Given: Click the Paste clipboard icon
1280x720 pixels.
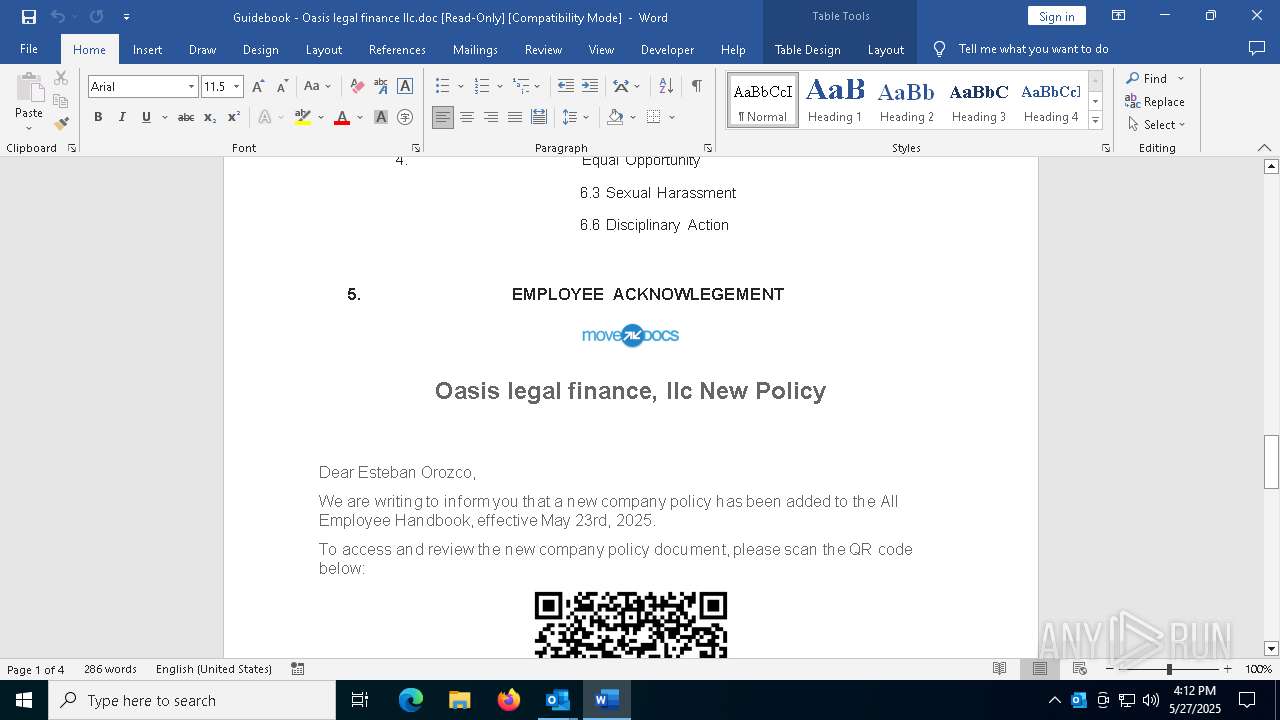Looking at the screenshot, I should [x=29, y=87].
